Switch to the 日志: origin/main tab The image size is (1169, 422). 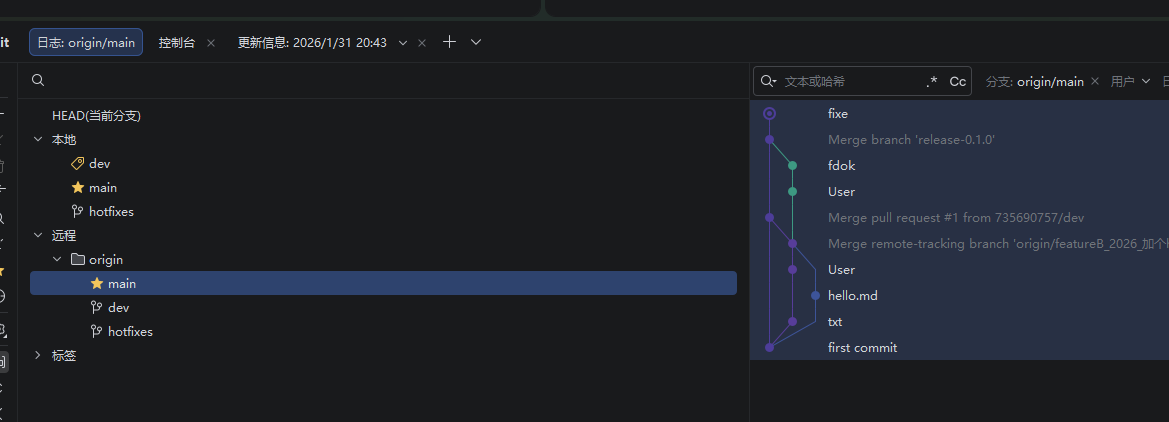(x=86, y=42)
